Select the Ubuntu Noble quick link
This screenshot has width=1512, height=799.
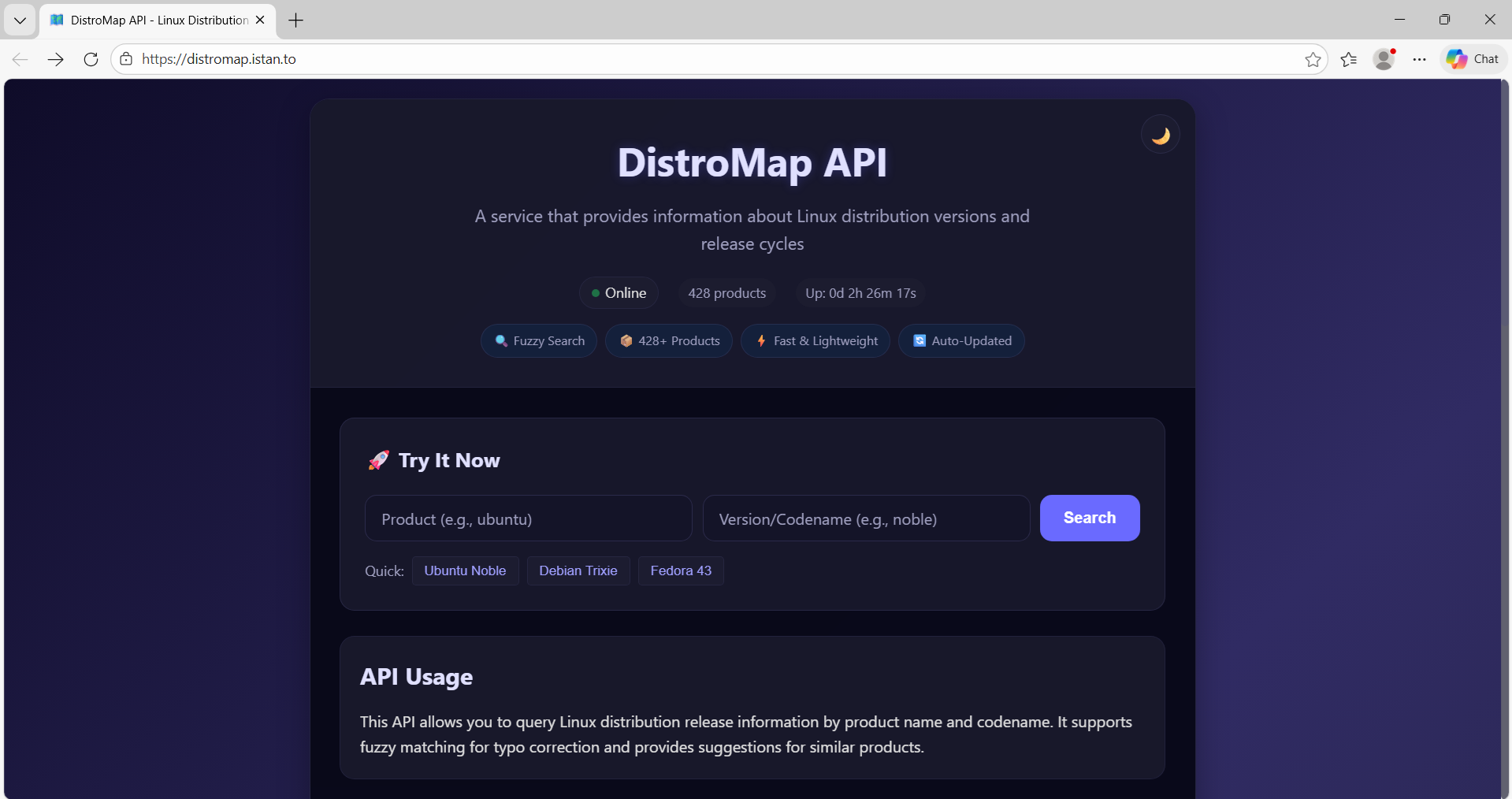pos(465,570)
